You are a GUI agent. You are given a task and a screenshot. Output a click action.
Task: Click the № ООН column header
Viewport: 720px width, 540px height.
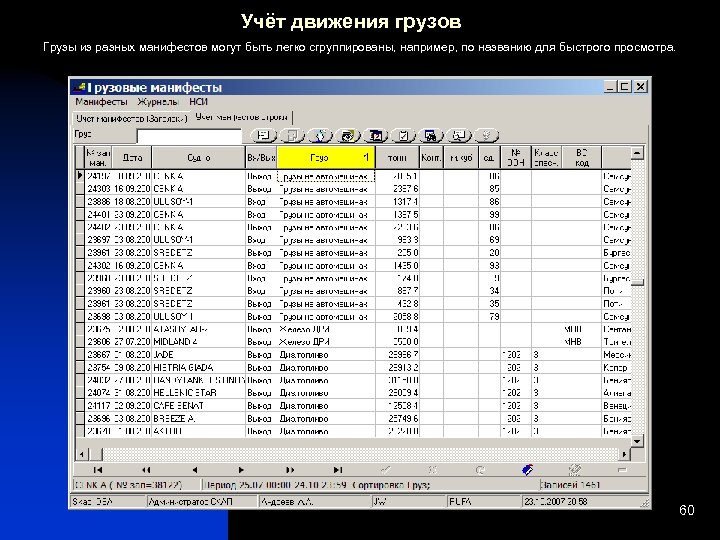click(x=516, y=158)
